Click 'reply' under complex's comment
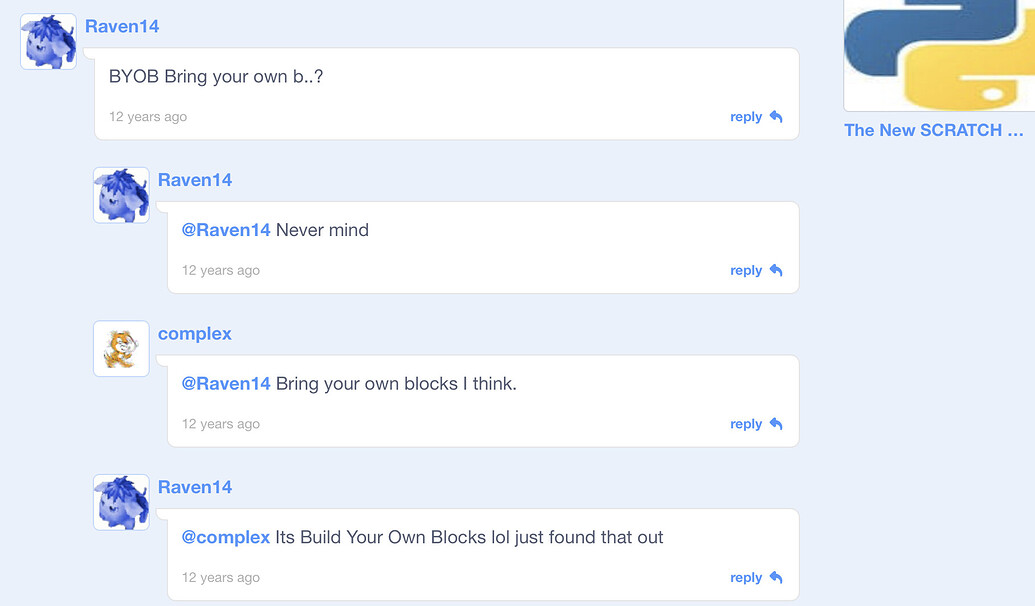The width and height of the screenshot is (1035, 606). coord(745,423)
